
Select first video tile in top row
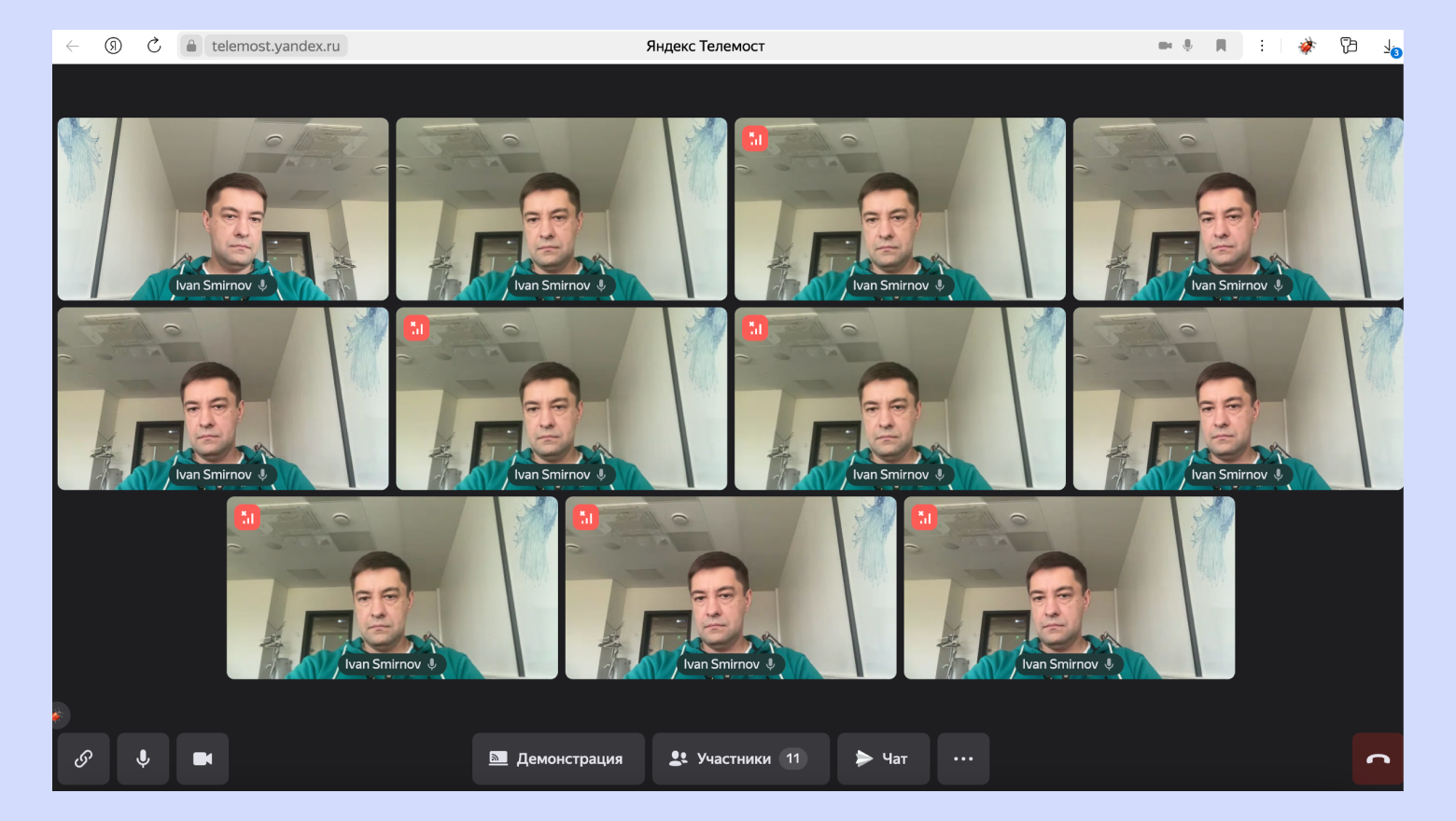tap(223, 209)
